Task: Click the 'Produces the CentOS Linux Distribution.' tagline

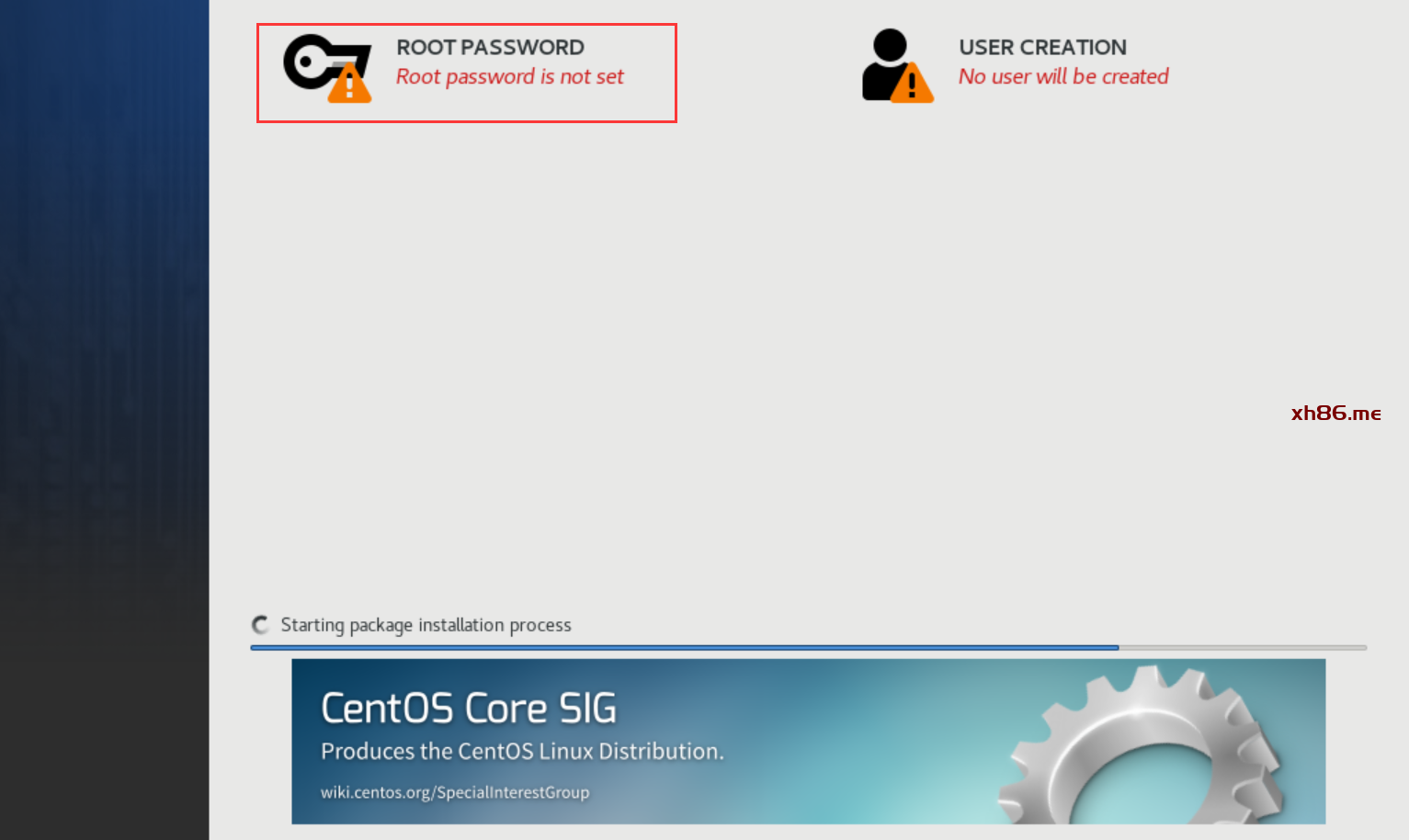Action: click(522, 752)
